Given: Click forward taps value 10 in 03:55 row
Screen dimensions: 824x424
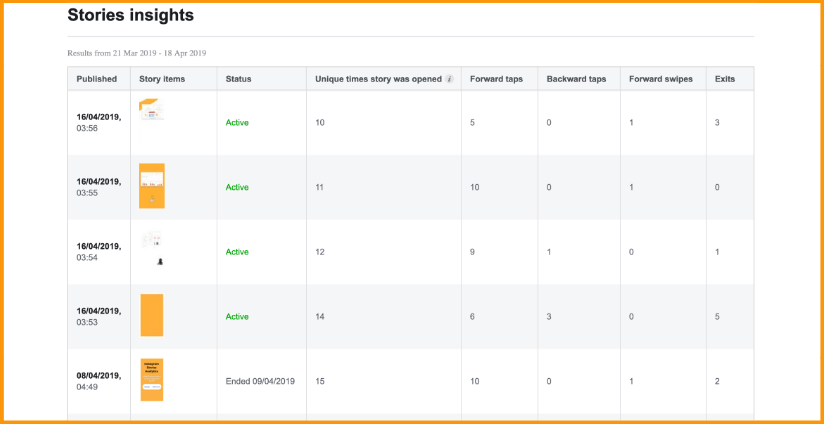Looking at the screenshot, I should (x=475, y=187).
